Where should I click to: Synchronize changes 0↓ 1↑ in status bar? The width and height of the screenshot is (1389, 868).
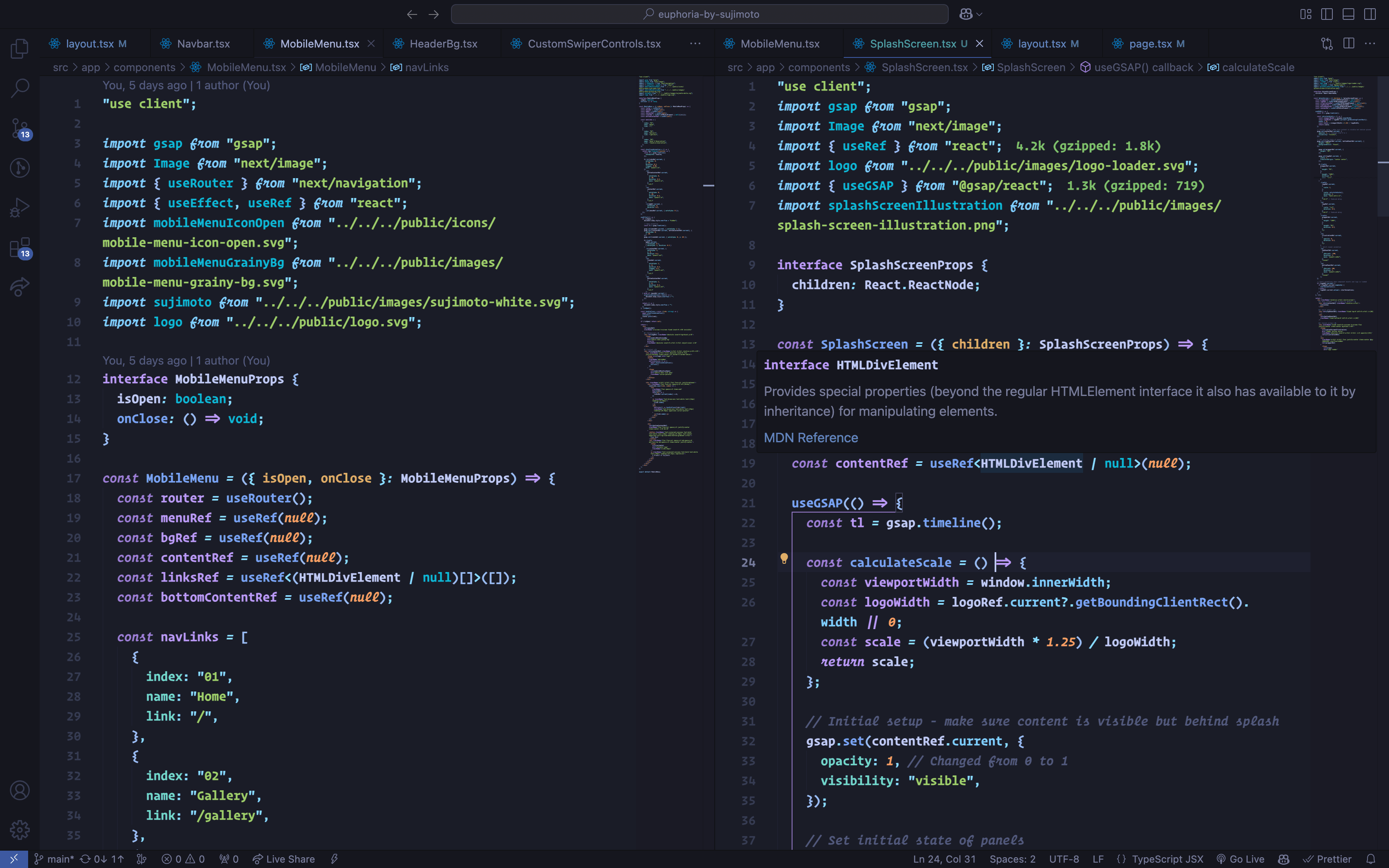(x=102, y=859)
